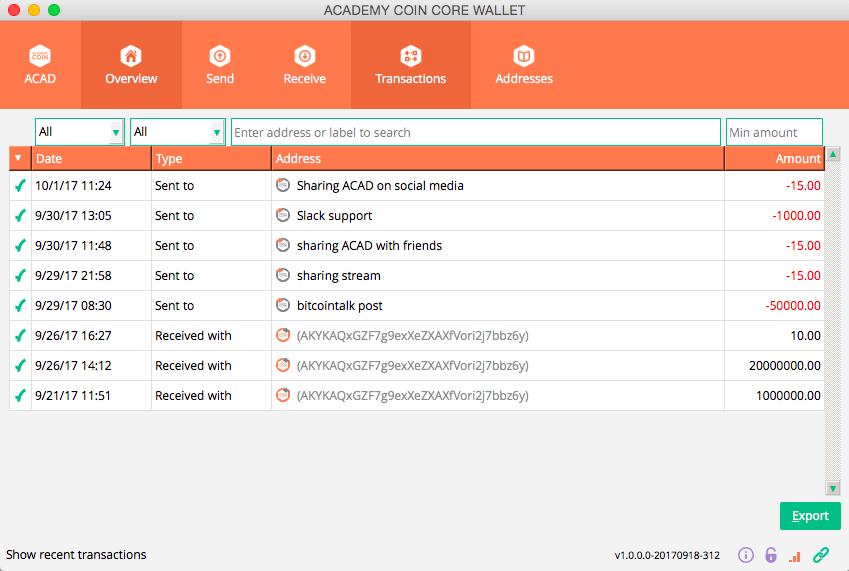Click the purple wallet lock icon

pos(770,555)
